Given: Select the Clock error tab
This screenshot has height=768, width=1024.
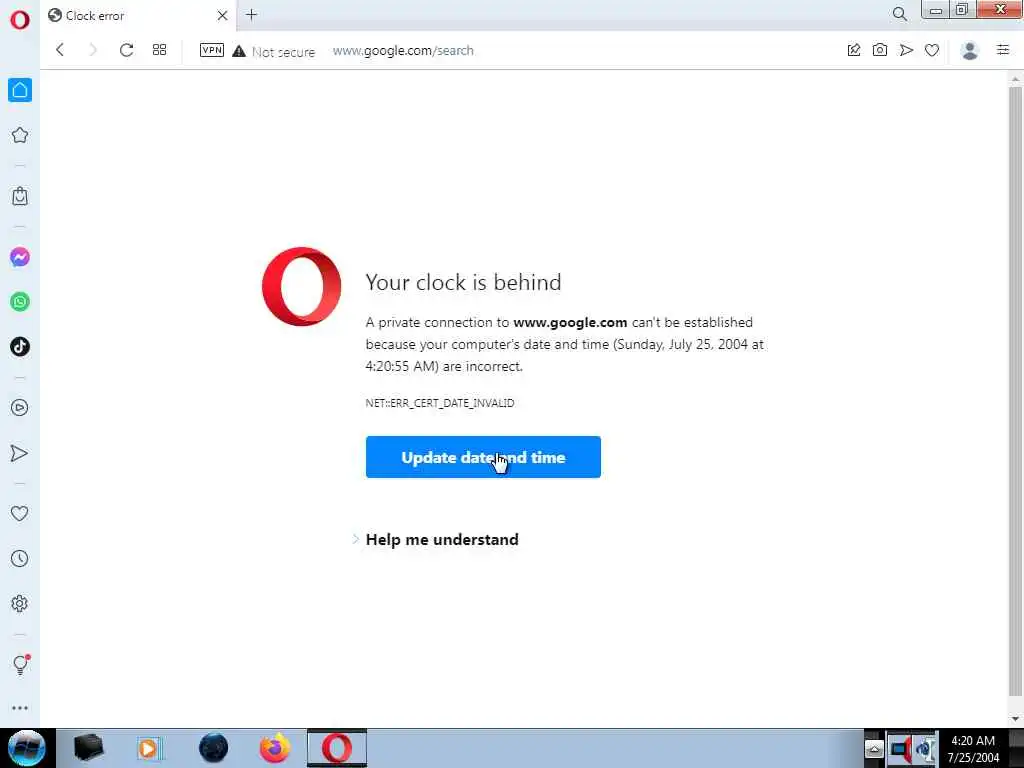Looking at the screenshot, I should click(x=138, y=15).
